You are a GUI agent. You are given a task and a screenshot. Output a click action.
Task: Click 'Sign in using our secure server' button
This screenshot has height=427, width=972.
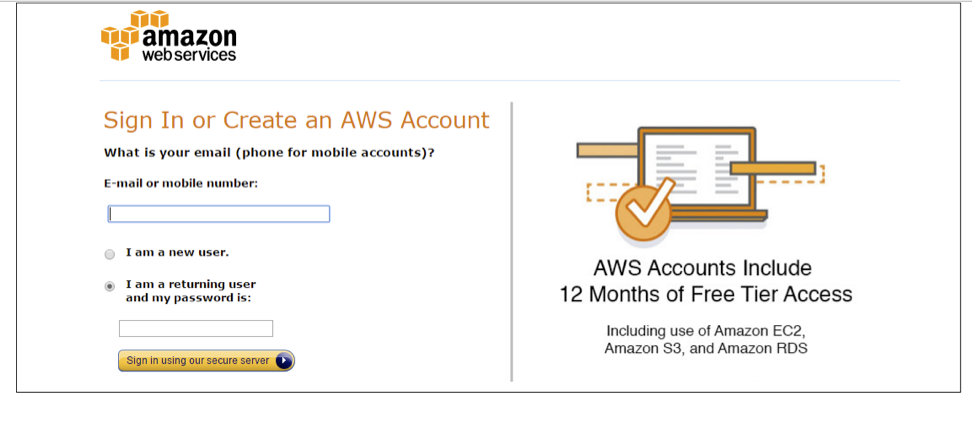pos(206,361)
